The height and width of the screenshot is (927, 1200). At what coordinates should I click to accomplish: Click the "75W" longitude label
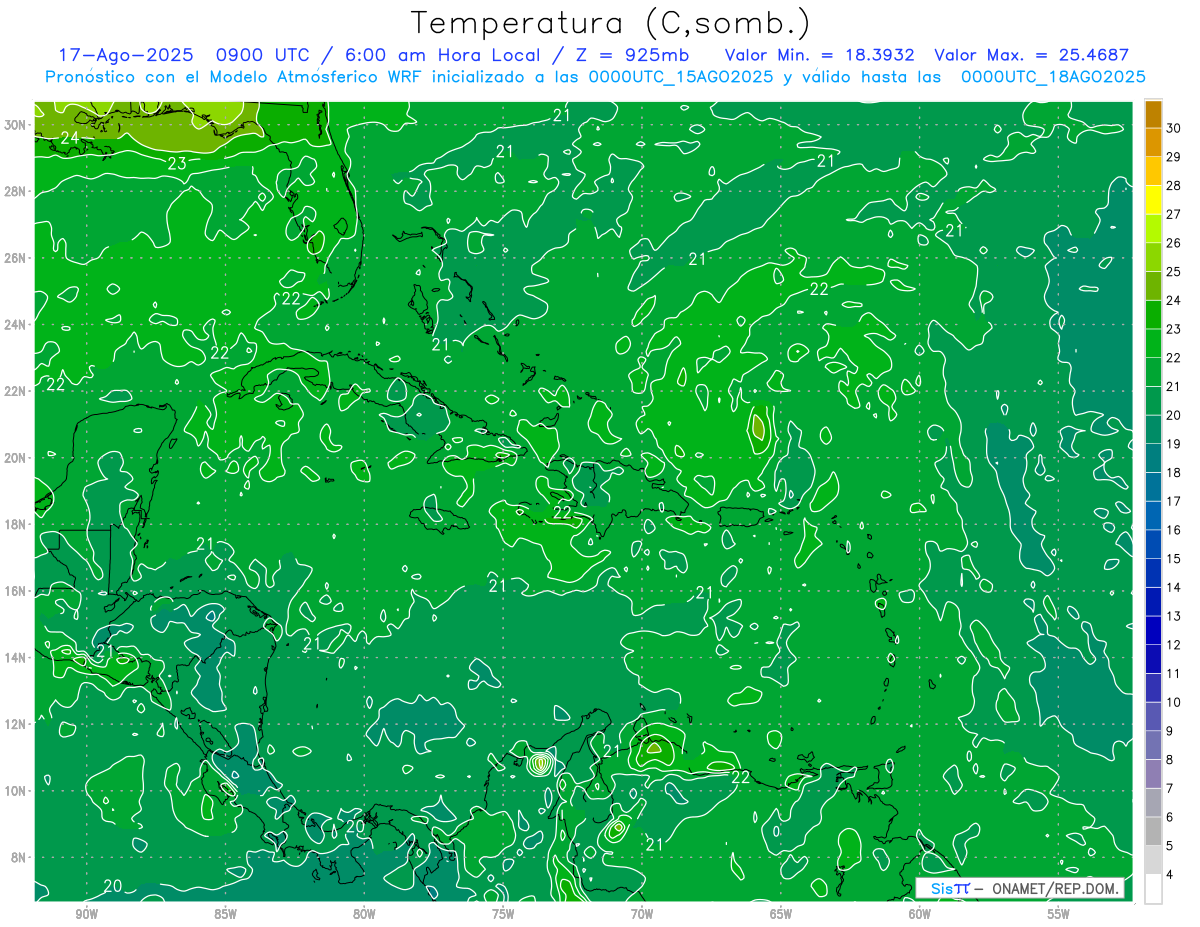(503, 914)
